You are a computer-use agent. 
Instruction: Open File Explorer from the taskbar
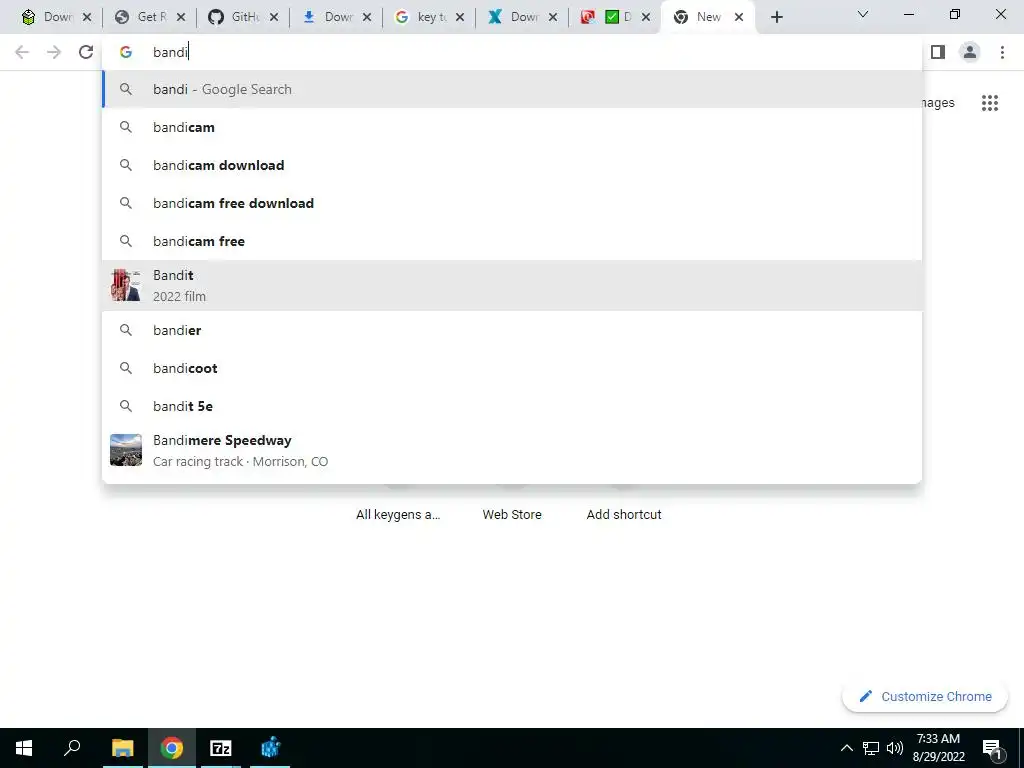point(122,748)
